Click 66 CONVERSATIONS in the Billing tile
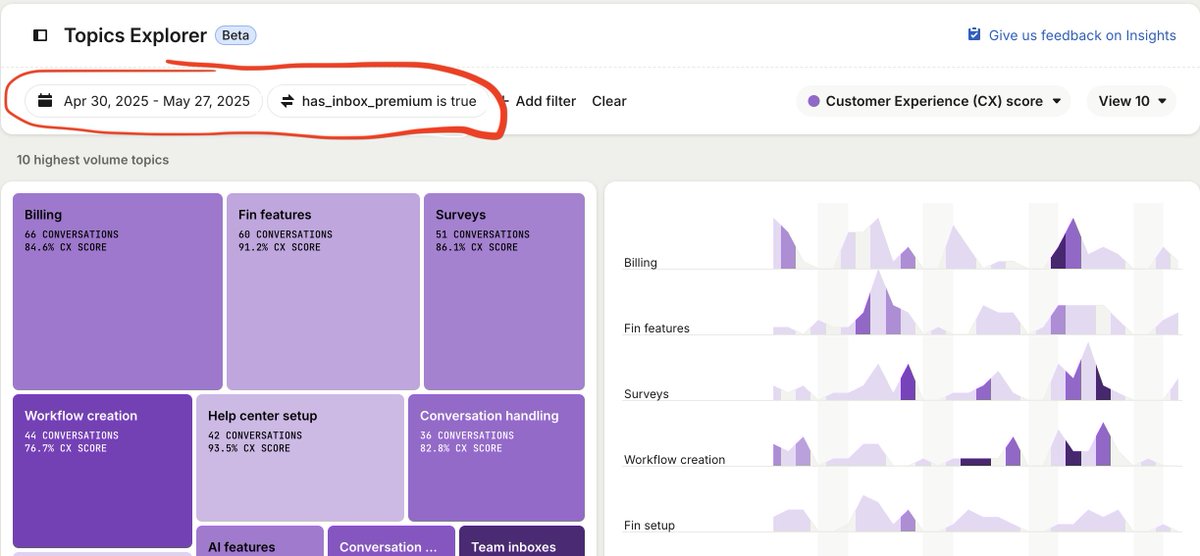The height and width of the screenshot is (556, 1200). (x=72, y=234)
